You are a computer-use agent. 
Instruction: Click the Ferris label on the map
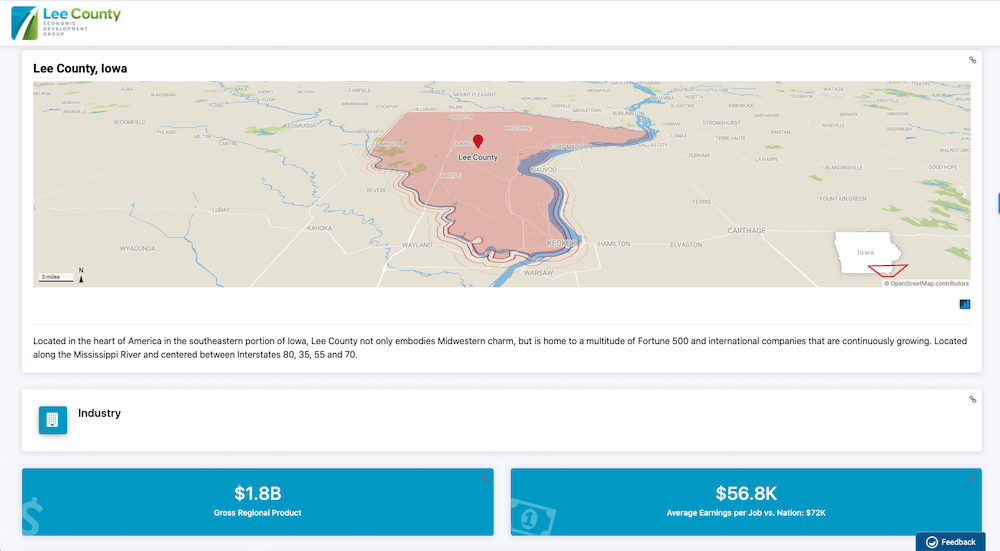pos(702,202)
